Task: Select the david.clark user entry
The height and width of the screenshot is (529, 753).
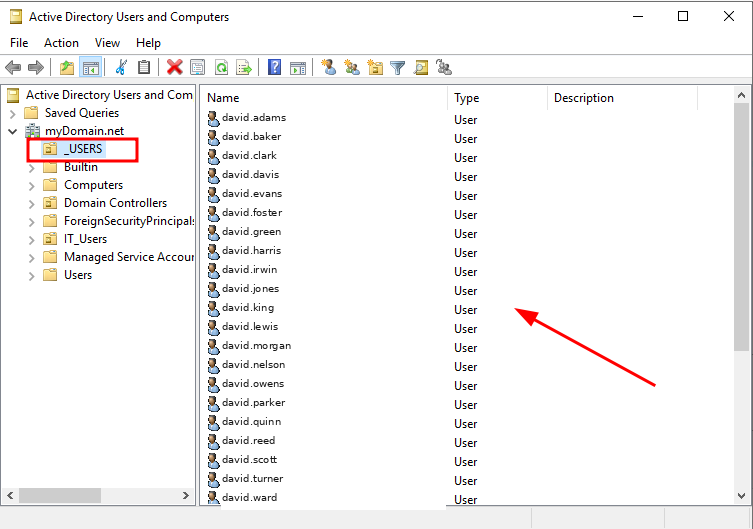Action: click(x=249, y=156)
